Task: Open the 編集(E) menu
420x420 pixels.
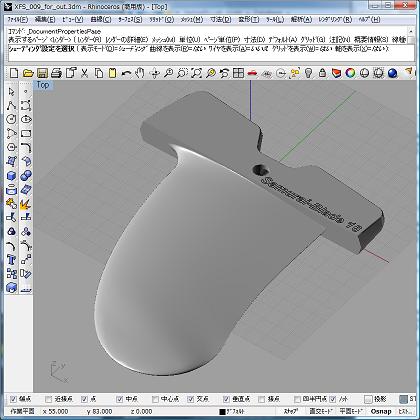Action: (x=45, y=20)
